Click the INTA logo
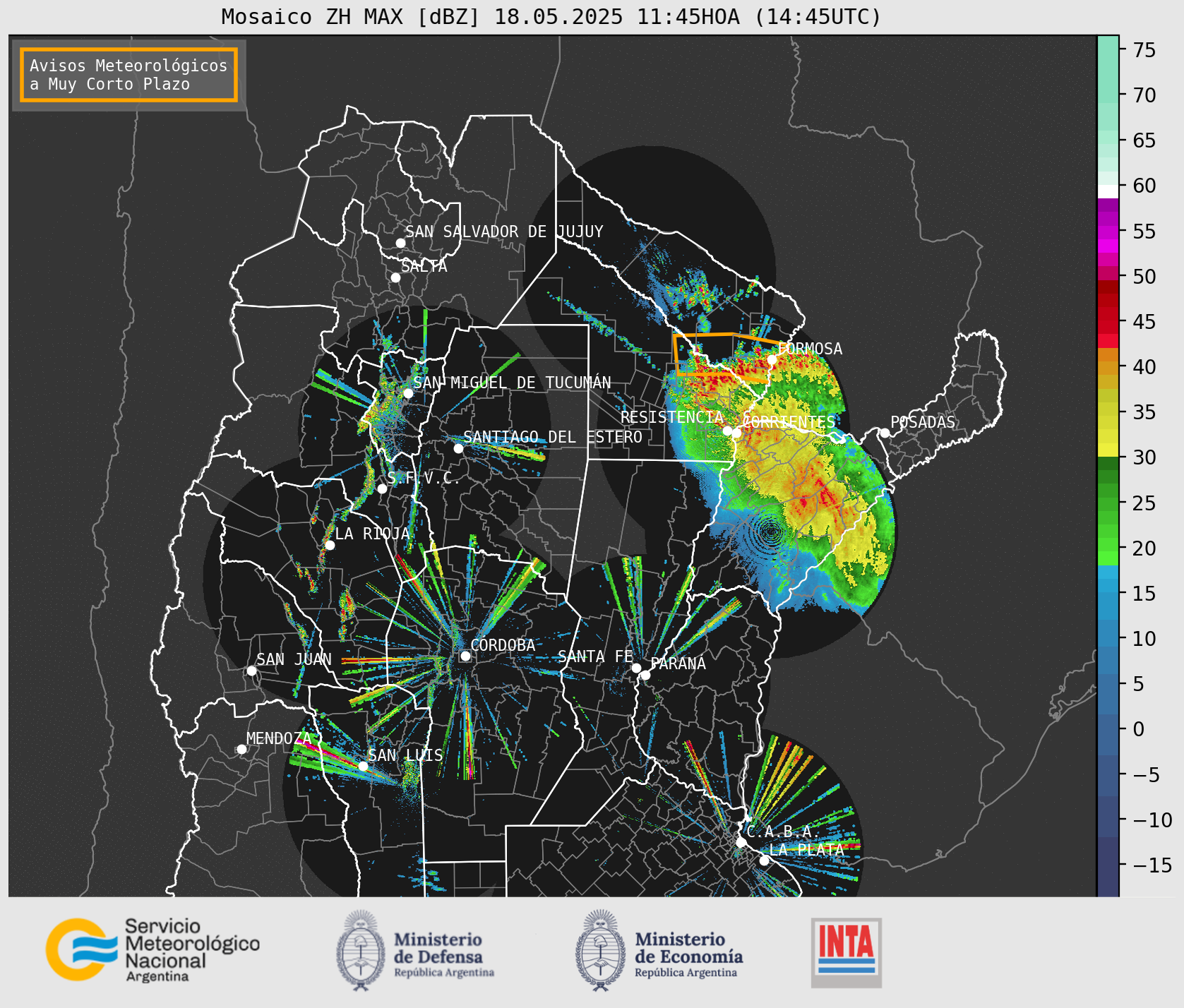This screenshot has width=1184, height=1008. pyautogui.click(x=847, y=952)
